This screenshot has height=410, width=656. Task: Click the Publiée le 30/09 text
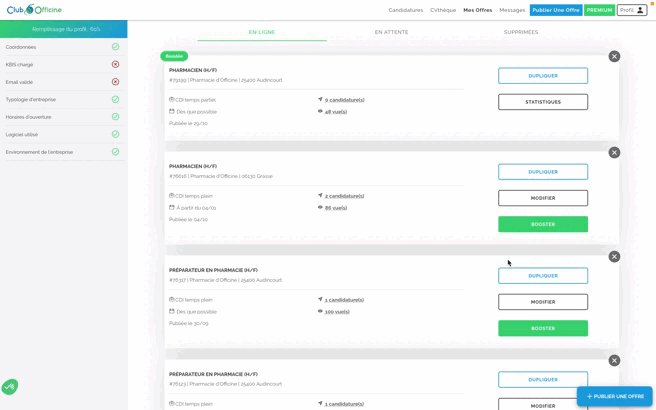[x=189, y=323]
